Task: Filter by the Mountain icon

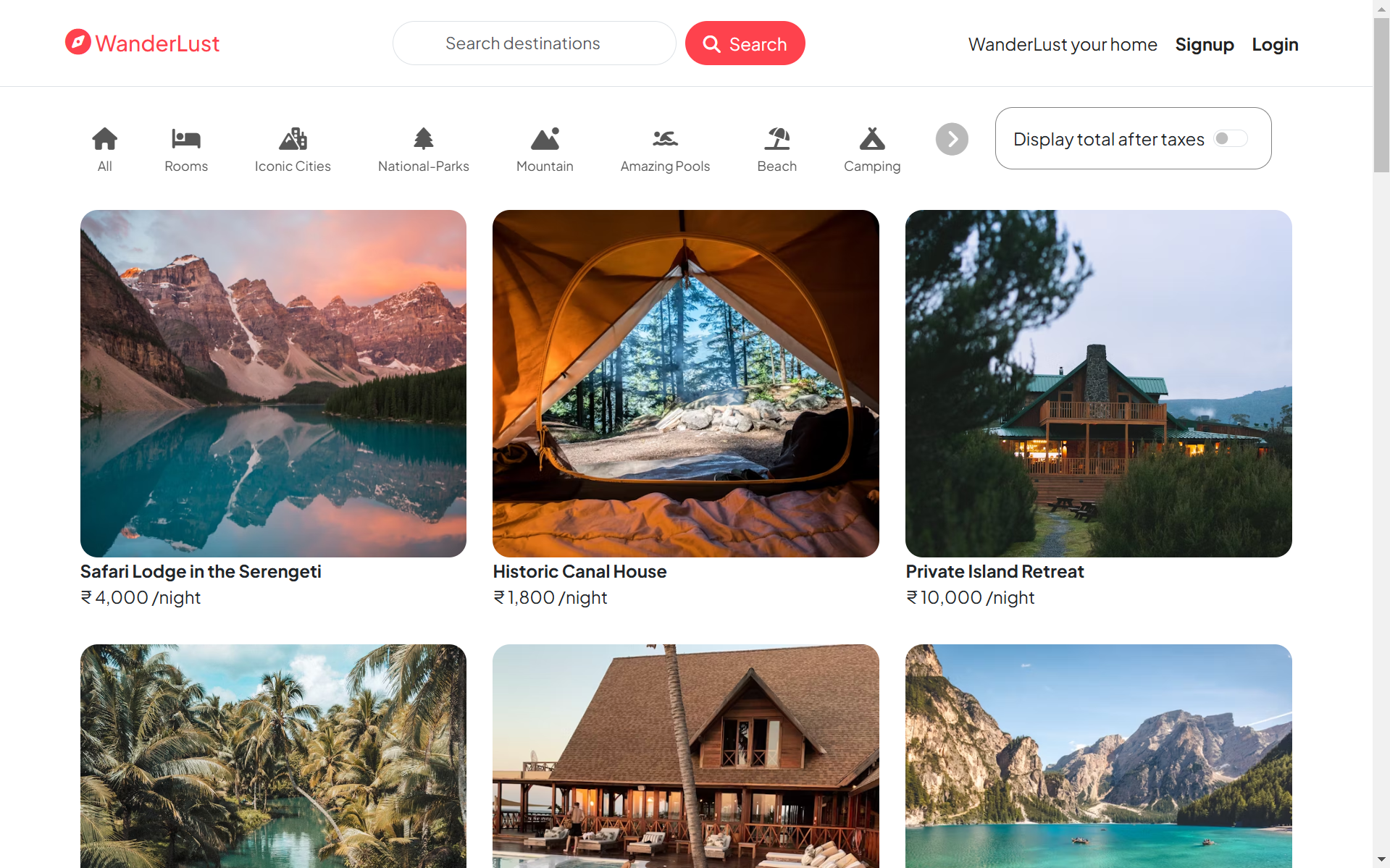Action: point(545,139)
